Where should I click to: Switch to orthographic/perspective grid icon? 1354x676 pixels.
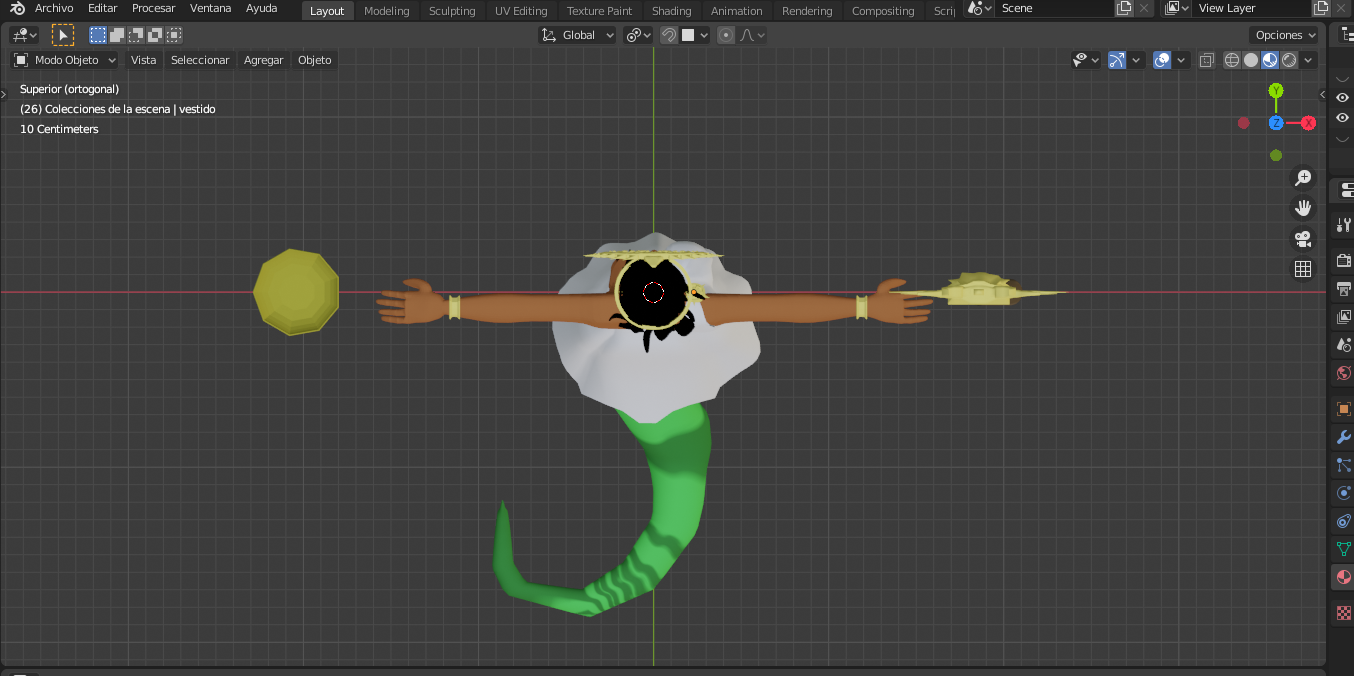pyautogui.click(x=1303, y=269)
